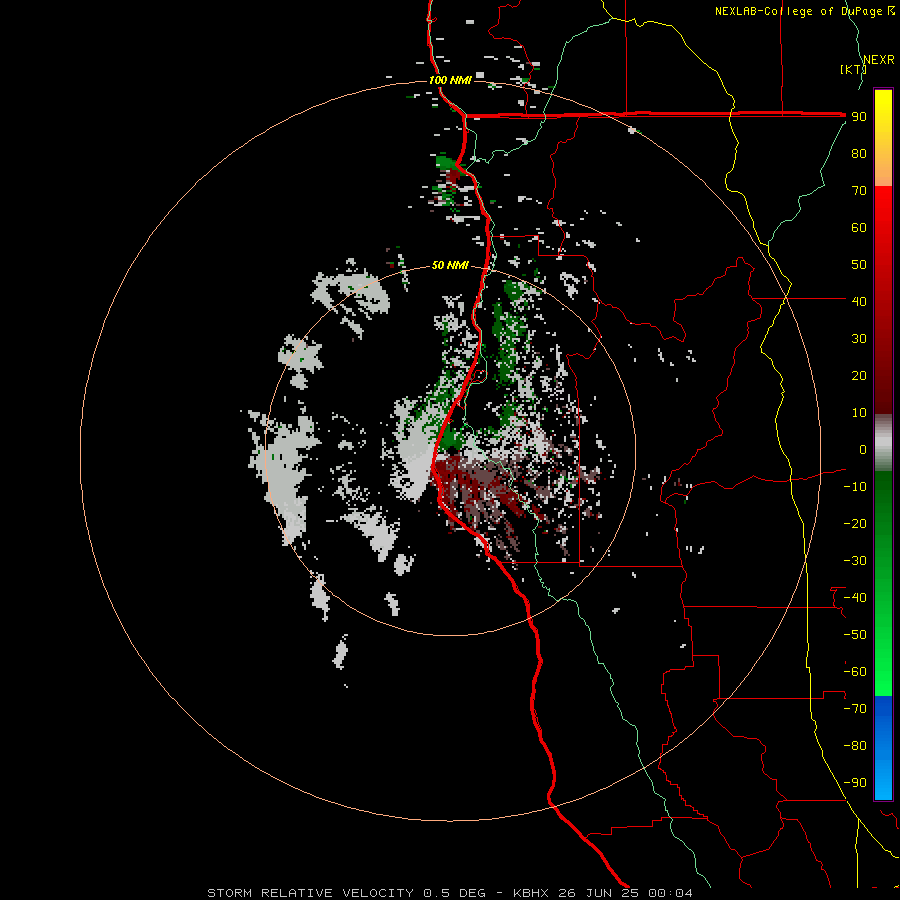This screenshot has width=900, height=900.
Task: Click the -10 value on the velocity scale
Action: tap(855, 487)
